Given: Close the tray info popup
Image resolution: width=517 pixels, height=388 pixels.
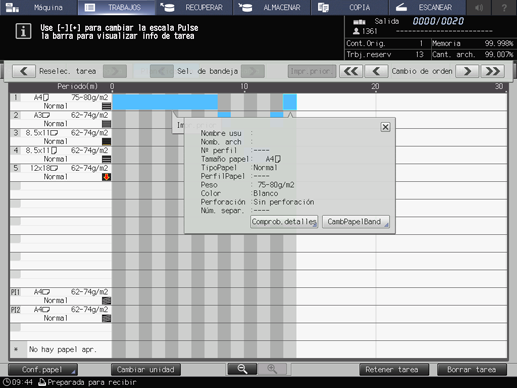Looking at the screenshot, I should point(385,127).
